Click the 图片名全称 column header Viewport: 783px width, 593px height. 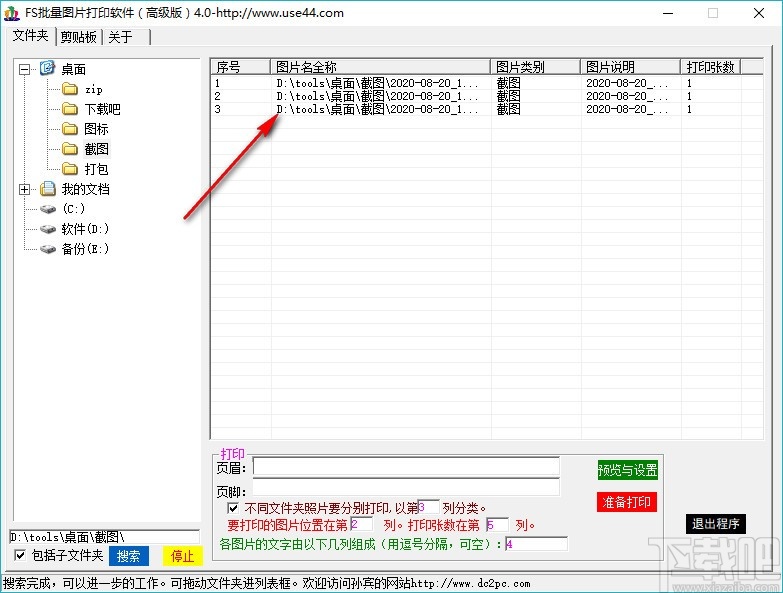click(x=380, y=67)
